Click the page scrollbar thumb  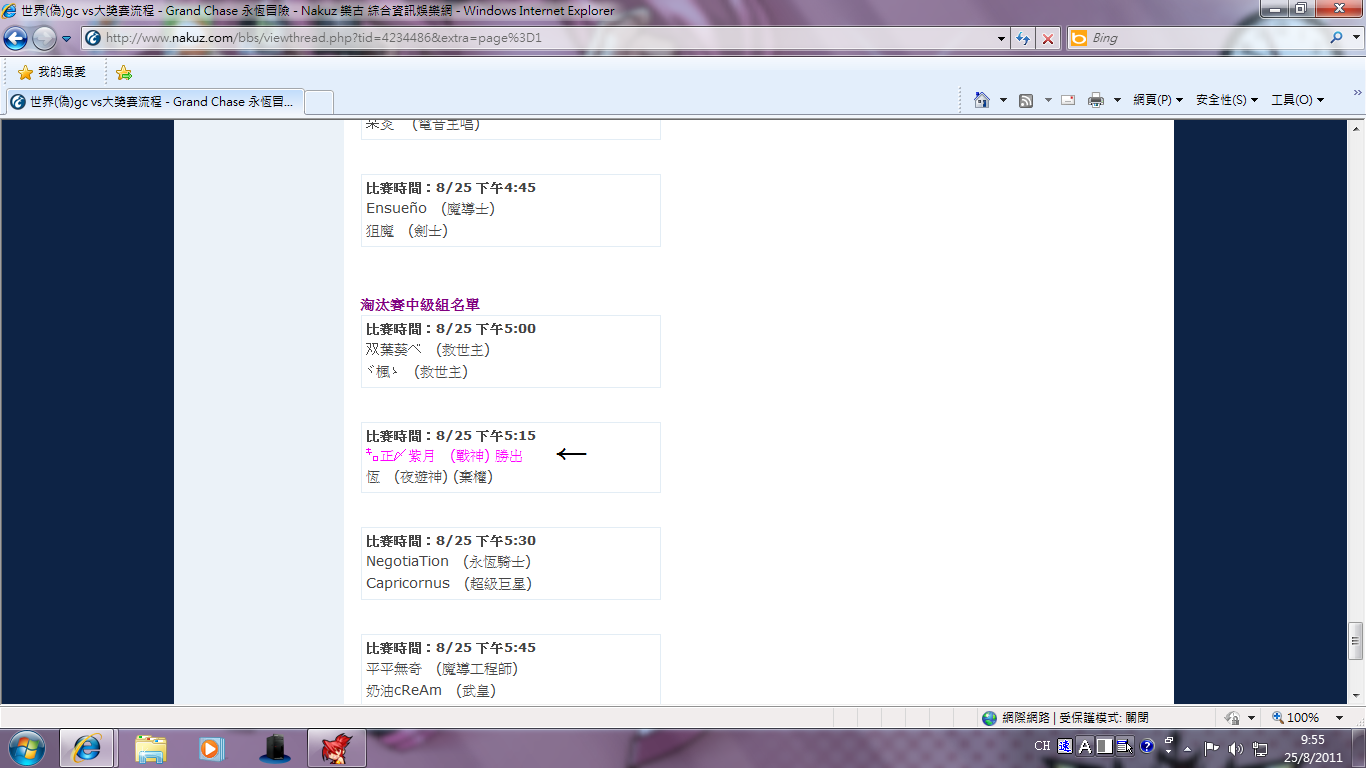[1356, 641]
